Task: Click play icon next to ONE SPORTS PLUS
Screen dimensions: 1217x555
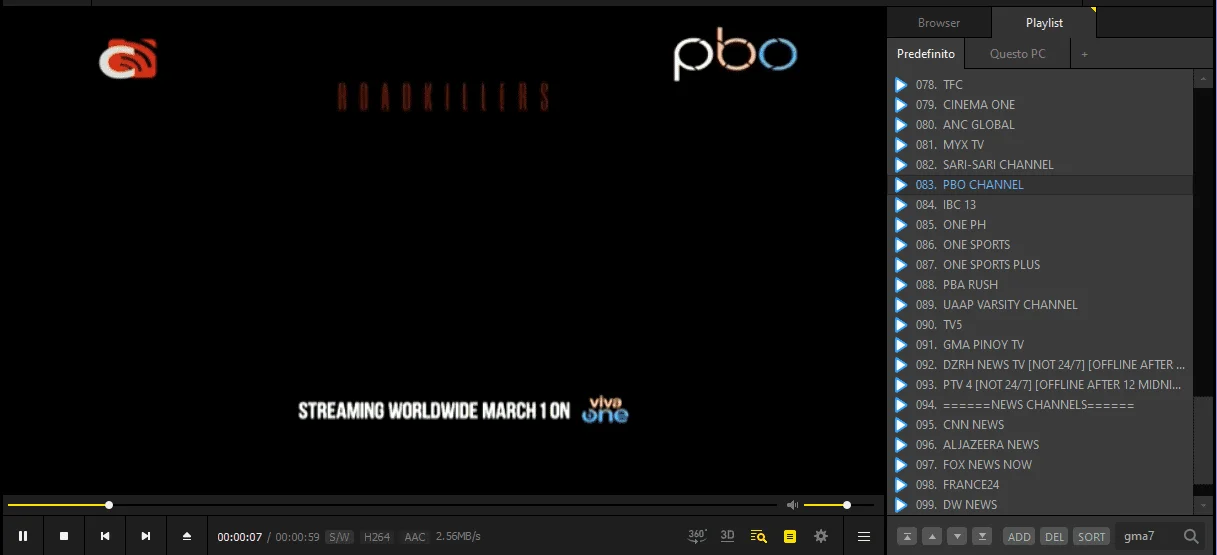Action: (x=901, y=265)
